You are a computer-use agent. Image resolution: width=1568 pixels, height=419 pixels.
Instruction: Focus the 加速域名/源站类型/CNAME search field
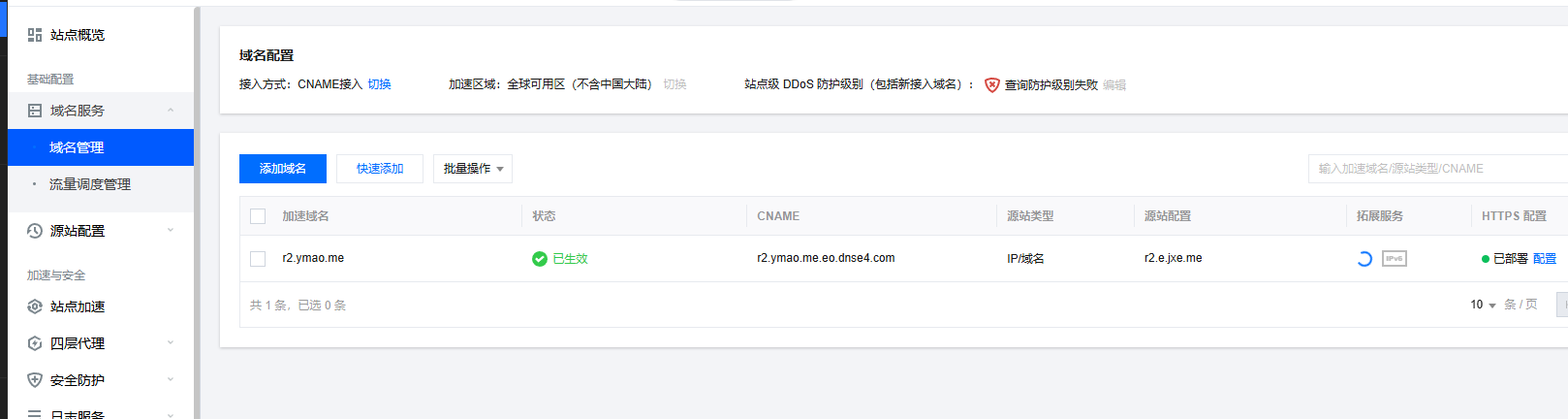(x=1438, y=169)
